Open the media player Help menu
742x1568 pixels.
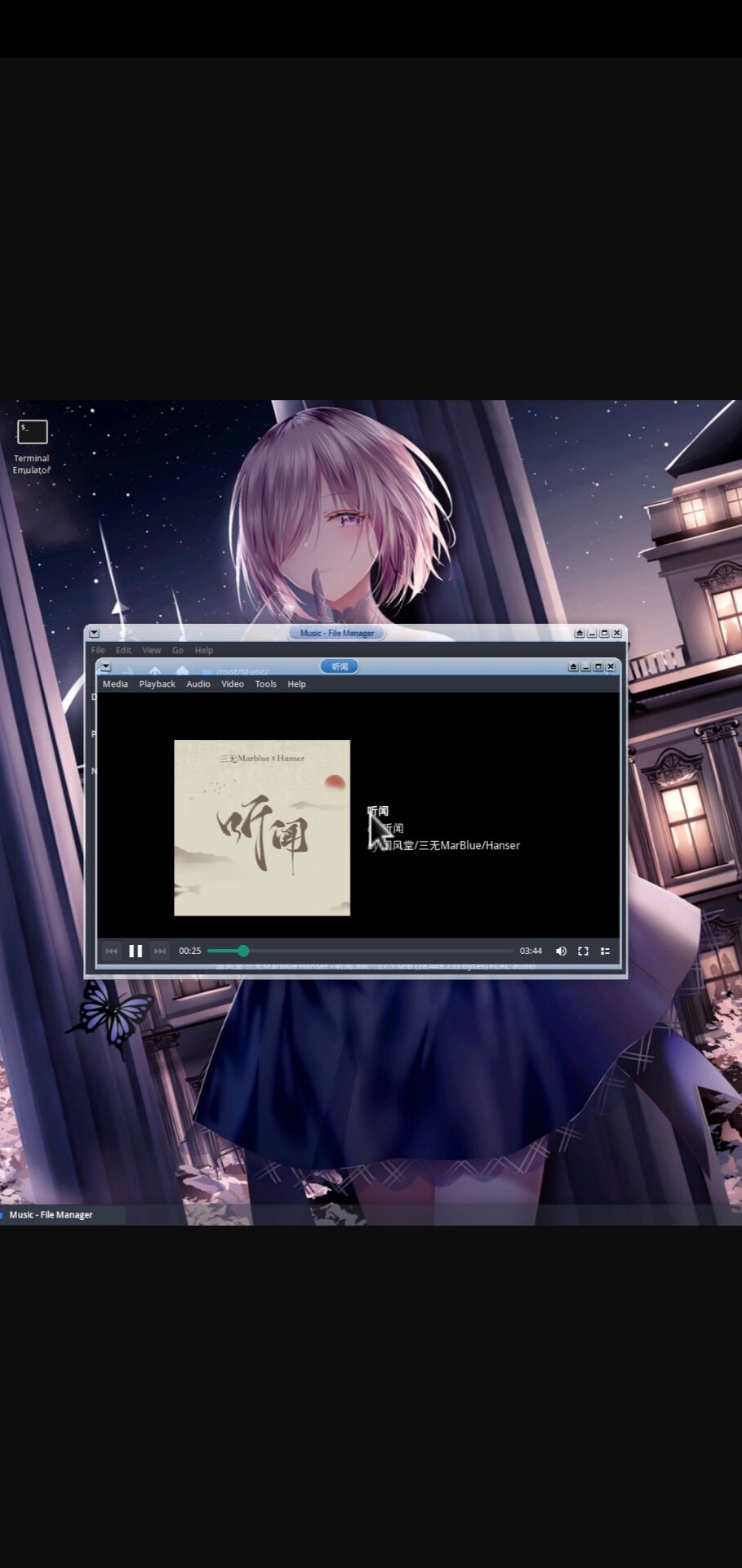coord(296,684)
